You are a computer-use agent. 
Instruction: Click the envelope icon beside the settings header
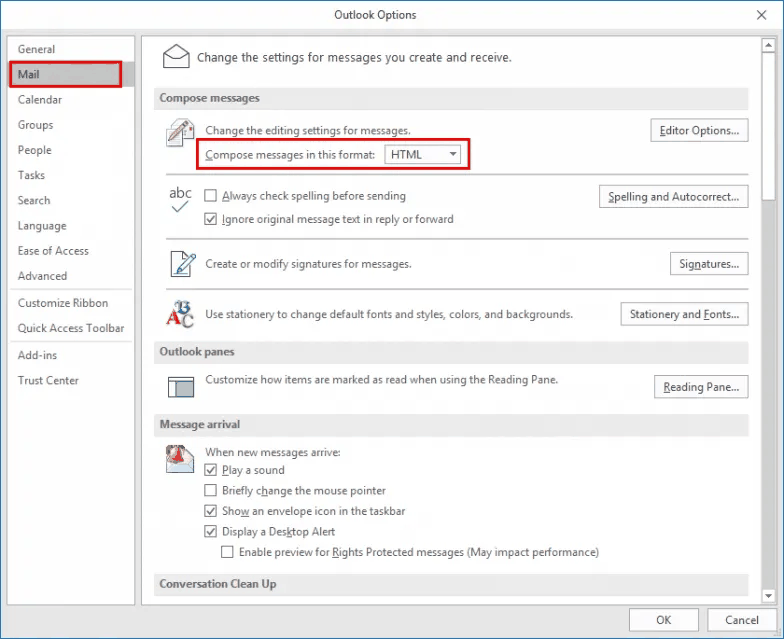coord(176,56)
